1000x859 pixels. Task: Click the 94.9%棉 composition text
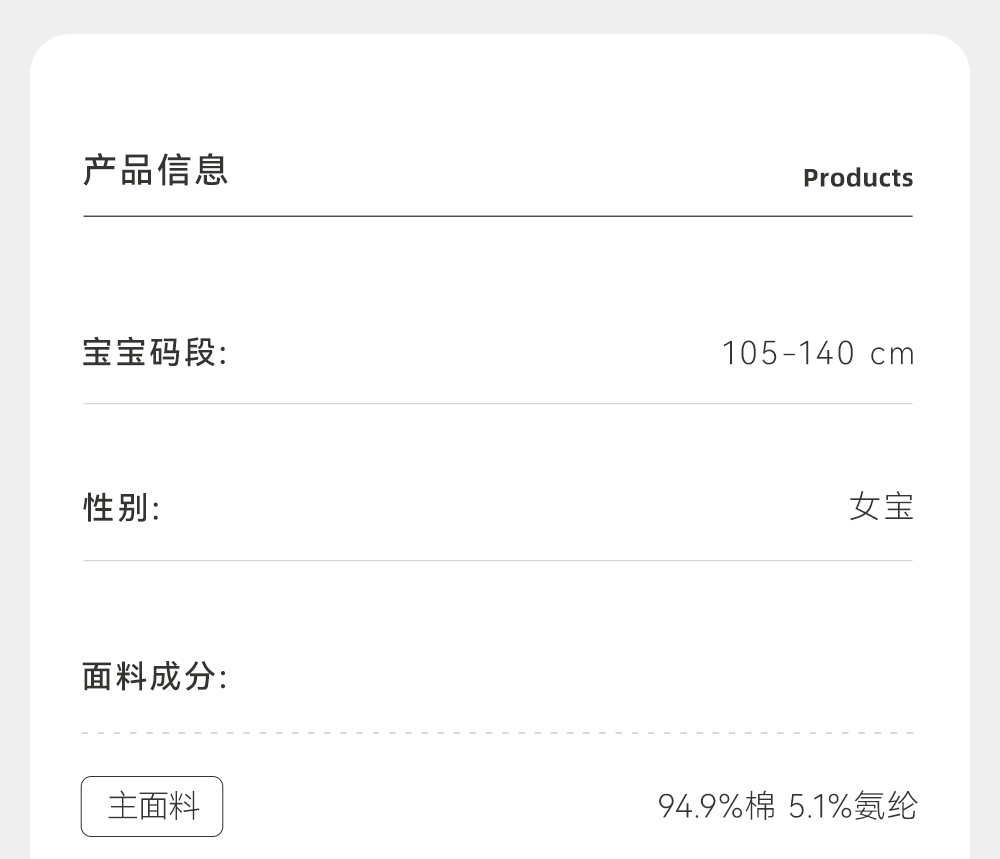point(716,806)
